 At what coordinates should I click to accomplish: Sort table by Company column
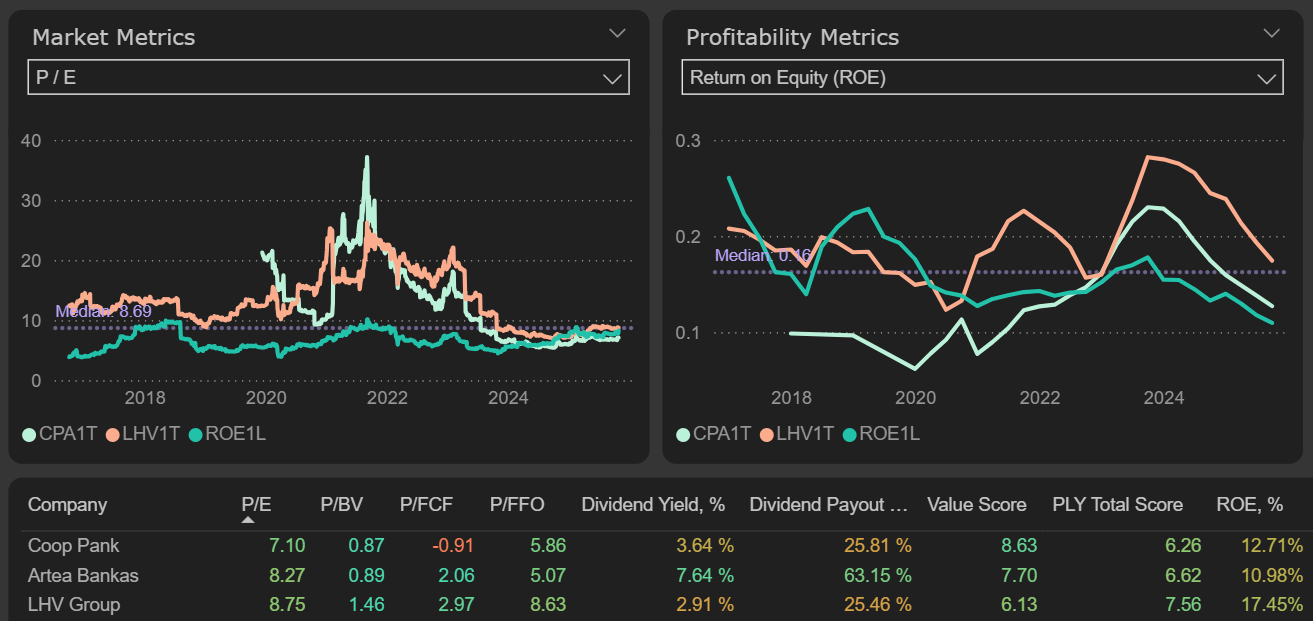click(x=67, y=505)
